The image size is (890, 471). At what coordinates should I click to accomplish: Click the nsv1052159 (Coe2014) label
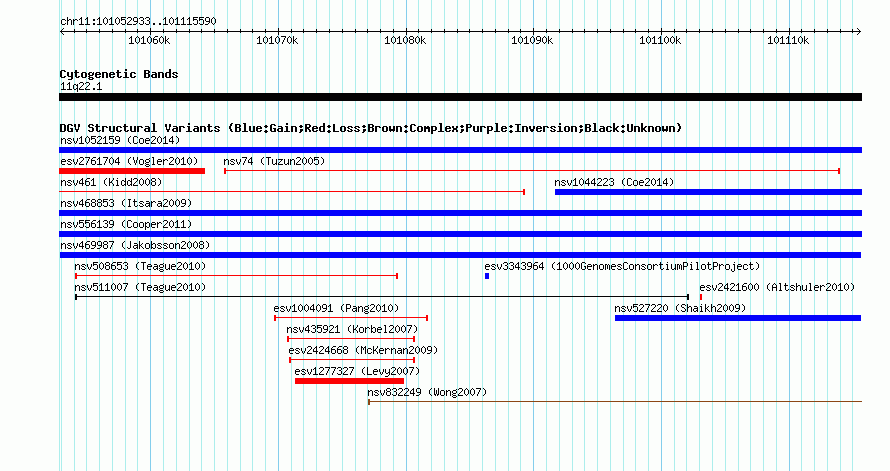[x=120, y=140]
